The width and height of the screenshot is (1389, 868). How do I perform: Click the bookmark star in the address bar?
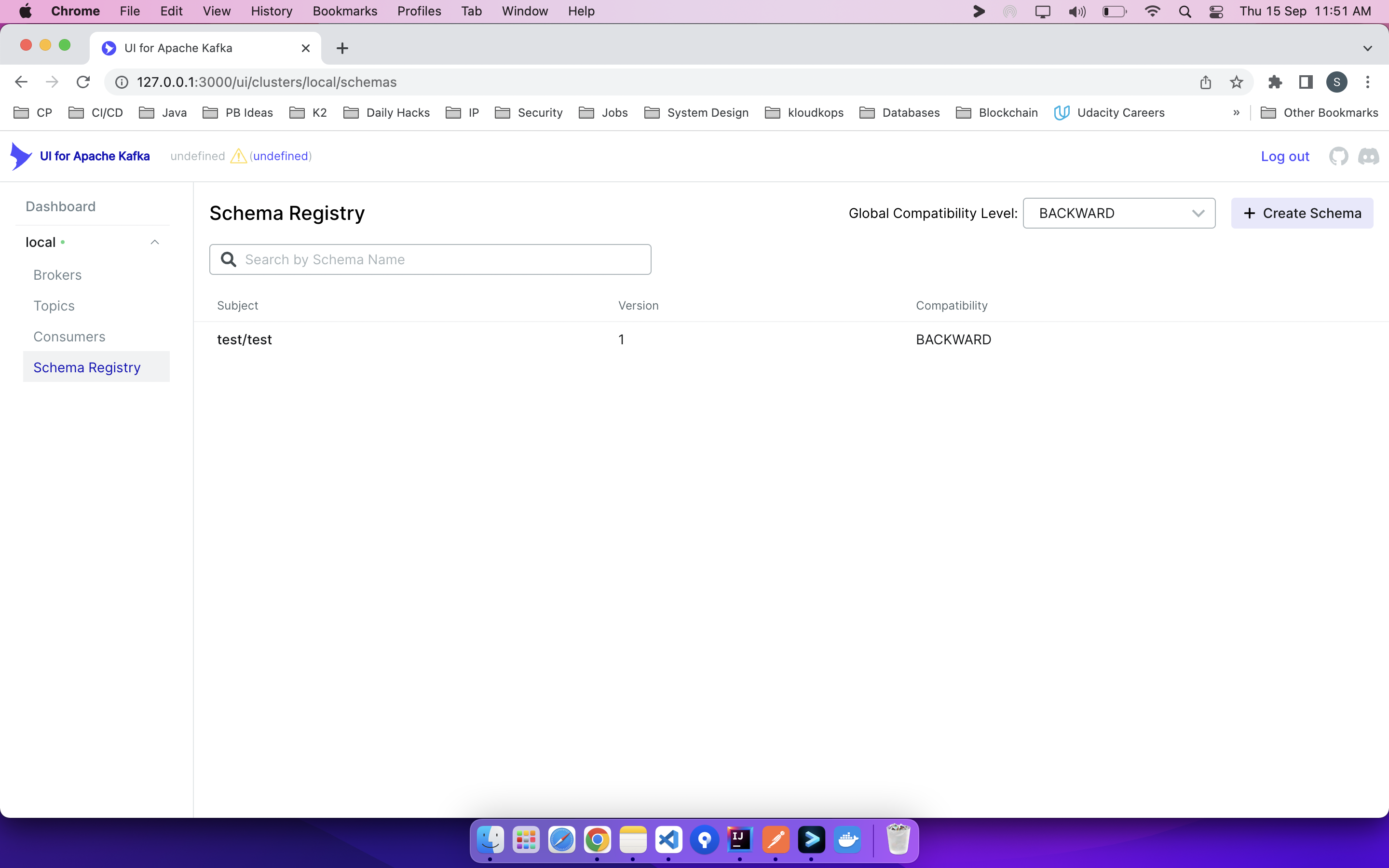(1237, 82)
